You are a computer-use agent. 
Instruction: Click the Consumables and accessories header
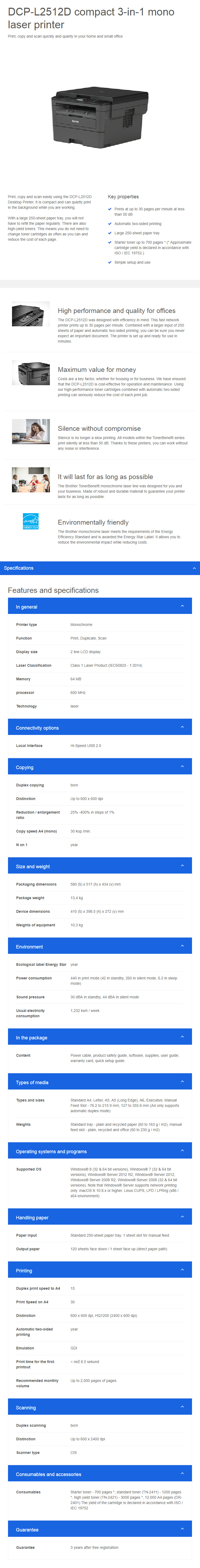point(100,1474)
